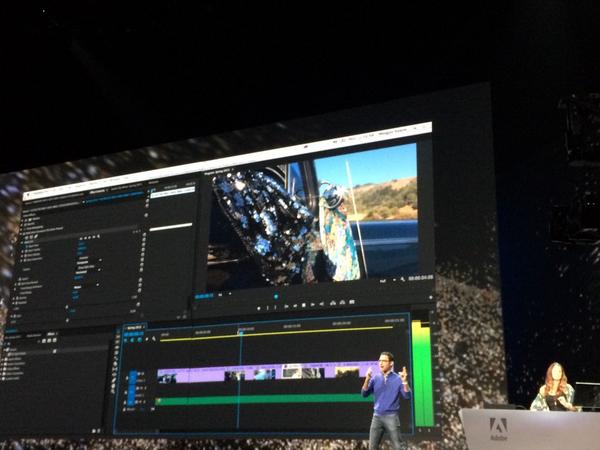
Task: Click the timeline playhead marker on ruler
Action: coord(241,333)
